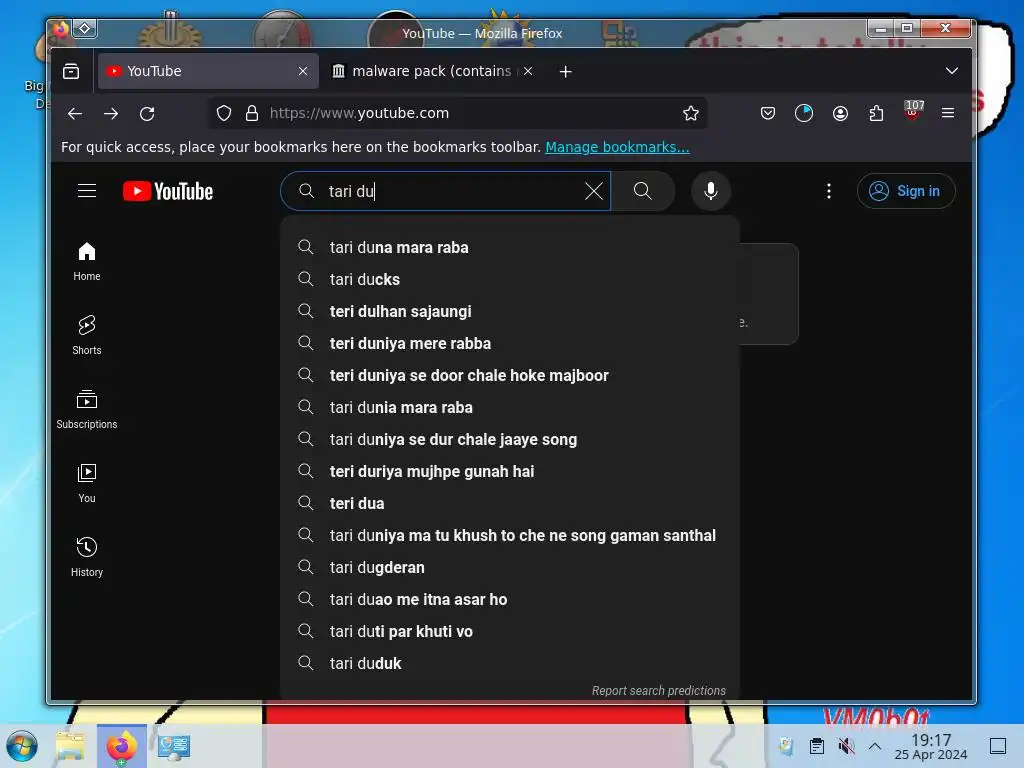Pick the 'tari duduk' suggestion
The image size is (1024, 768).
click(509, 664)
